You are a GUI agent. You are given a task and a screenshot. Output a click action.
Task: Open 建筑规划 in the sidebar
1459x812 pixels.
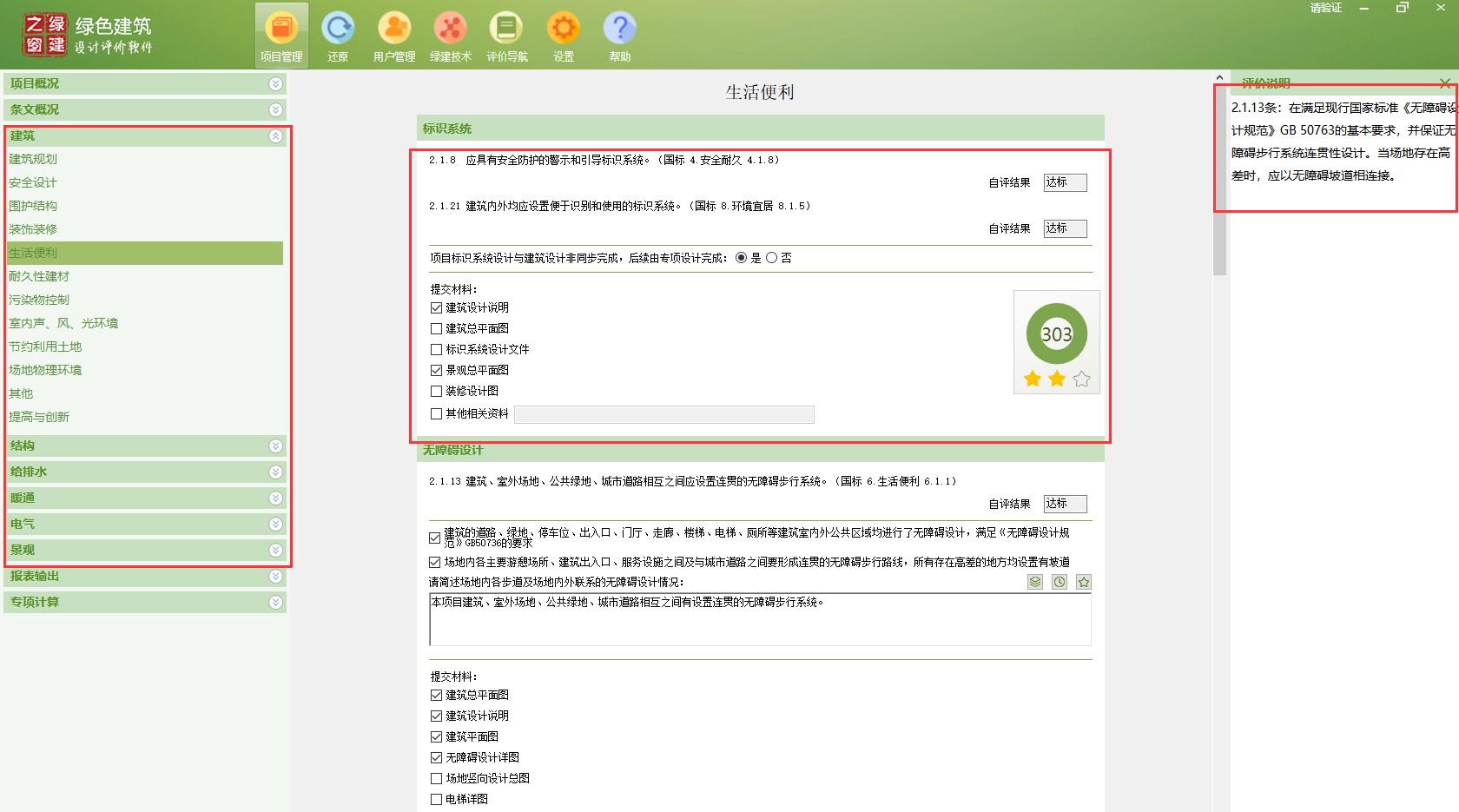pos(33,159)
